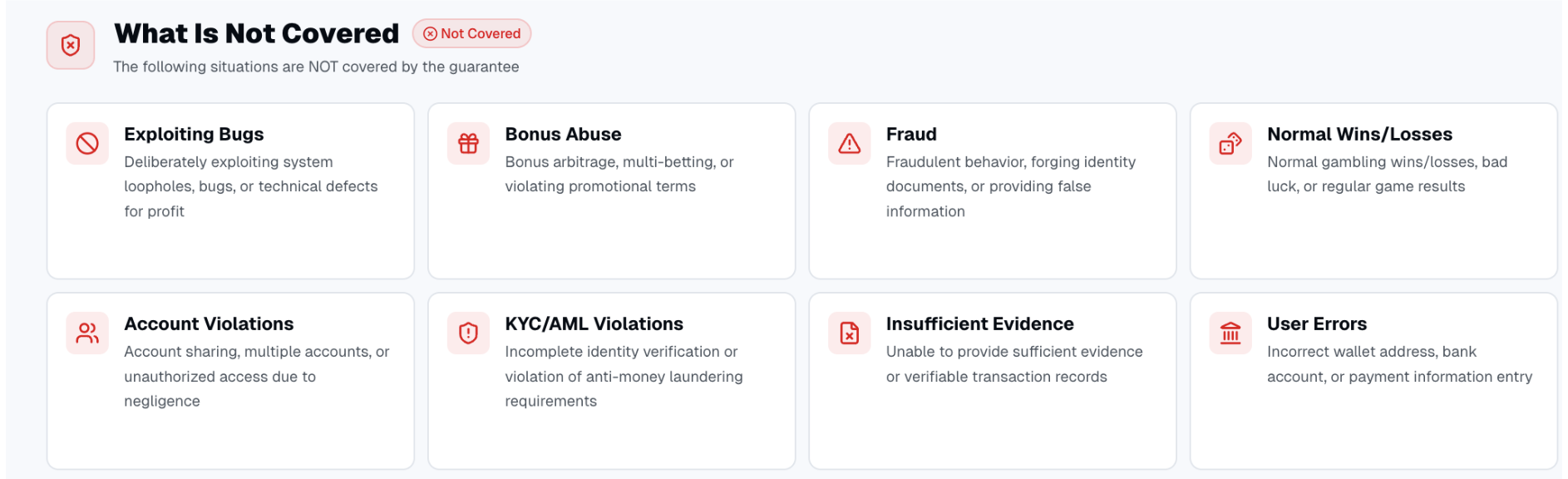Click the KYC/AML Violations card title
Viewport: 1568px width, 479px height.
(594, 323)
